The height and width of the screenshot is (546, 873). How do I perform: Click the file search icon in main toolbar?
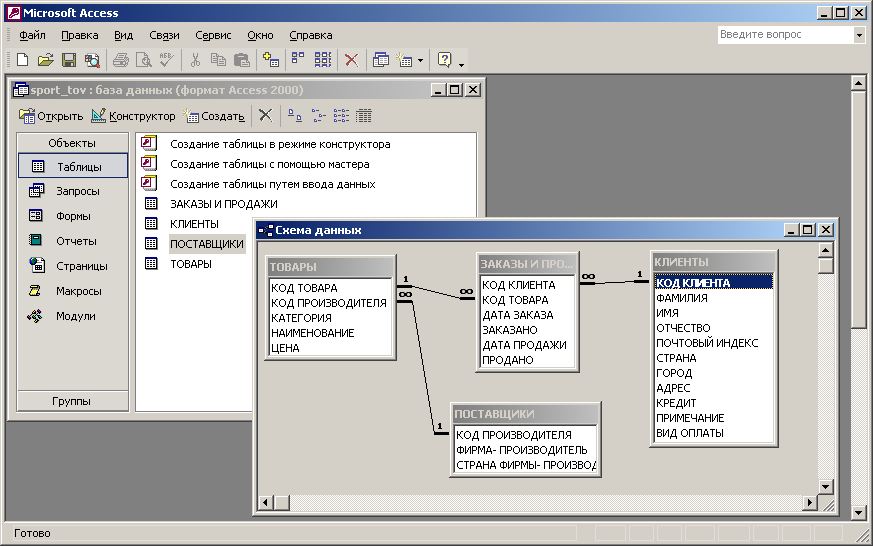pyautogui.click(x=92, y=60)
